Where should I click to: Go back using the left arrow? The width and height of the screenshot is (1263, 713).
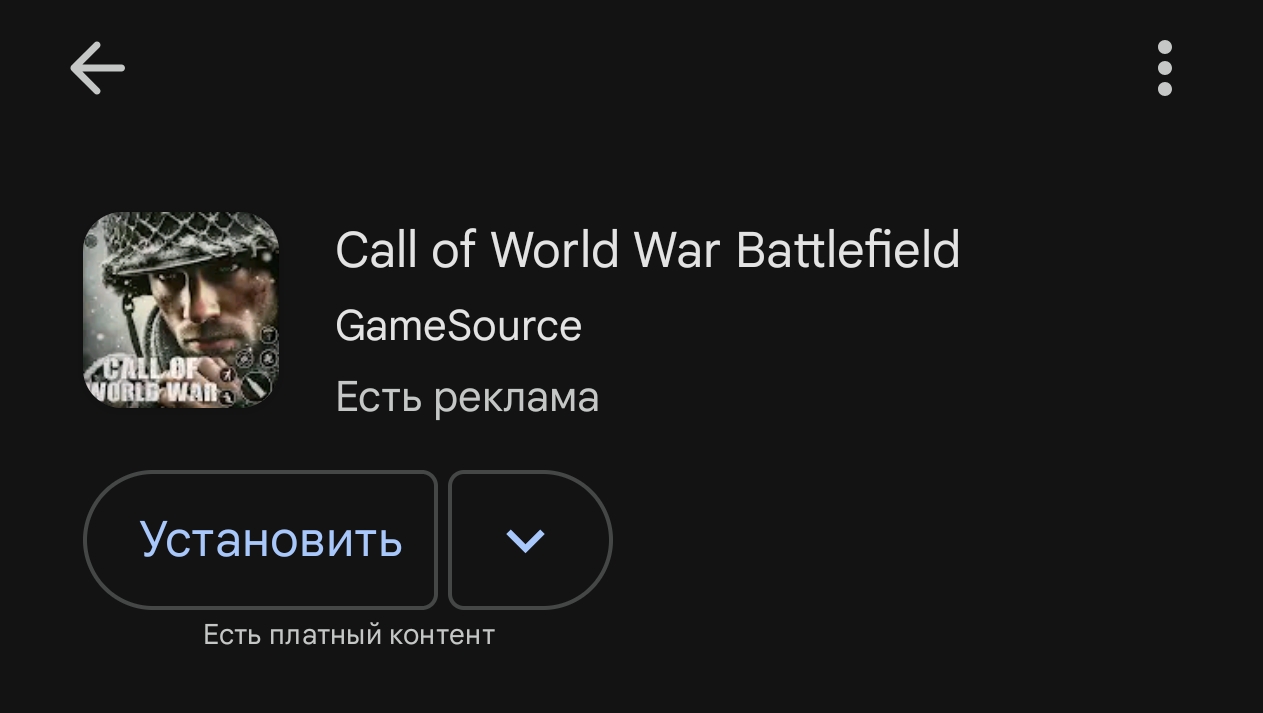pyautogui.click(x=97, y=68)
